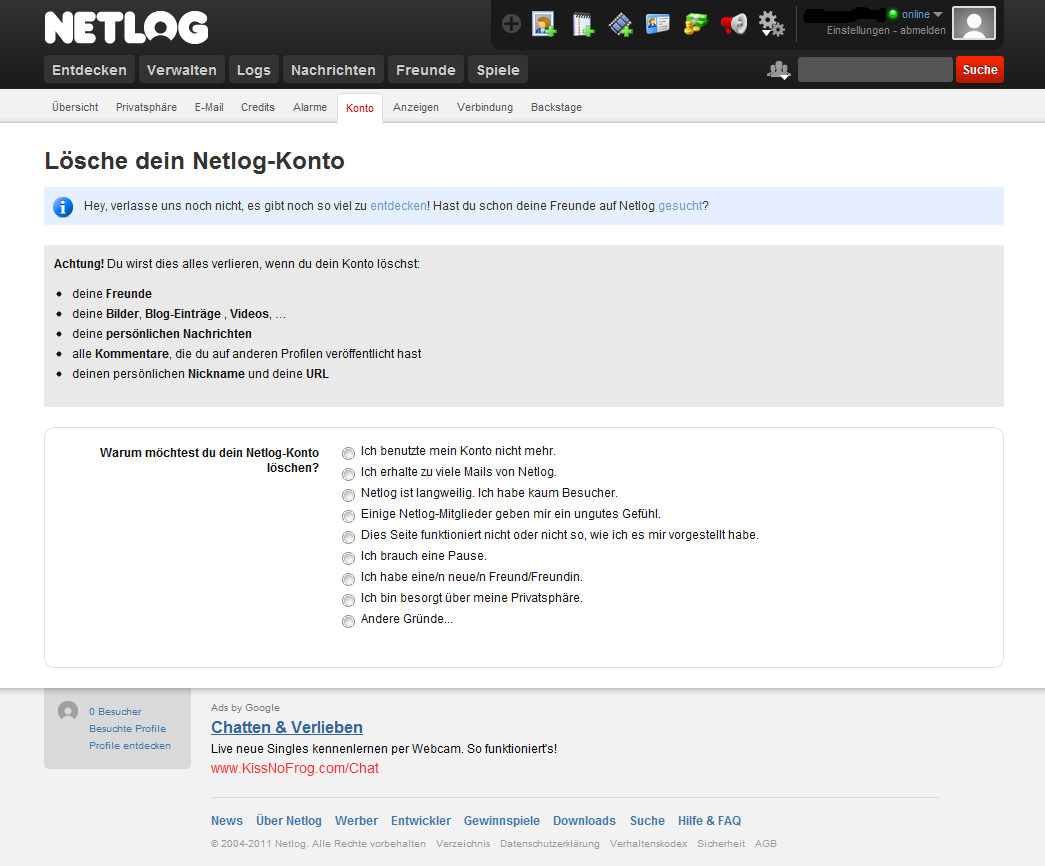The width and height of the screenshot is (1045, 866).
Task: Follow the 'entdecken' link in notice
Action: (x=399, y=206)
